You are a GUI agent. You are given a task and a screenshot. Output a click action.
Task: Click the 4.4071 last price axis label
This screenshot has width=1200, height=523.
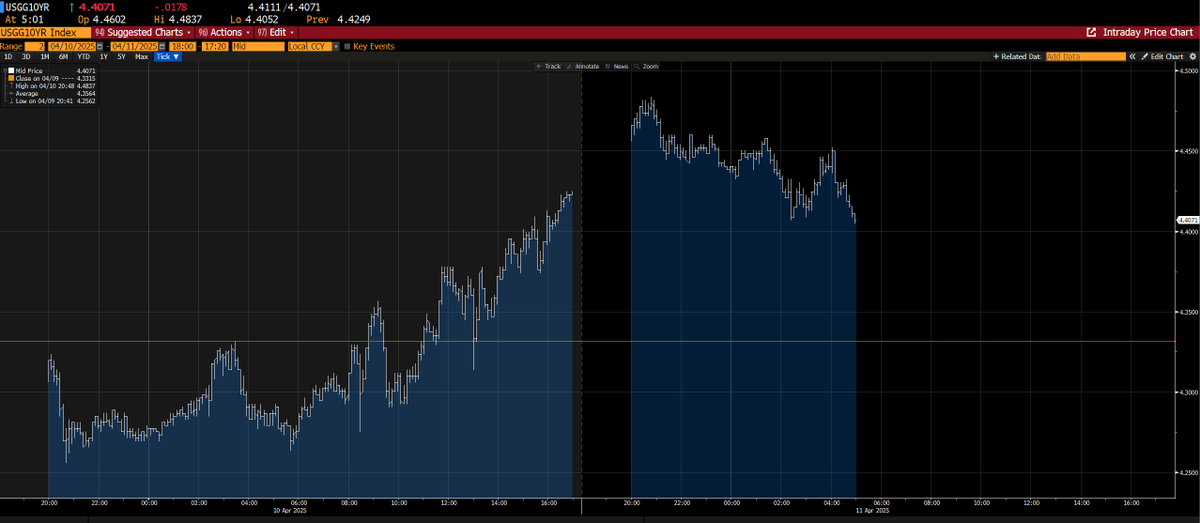pos(1187,220)
